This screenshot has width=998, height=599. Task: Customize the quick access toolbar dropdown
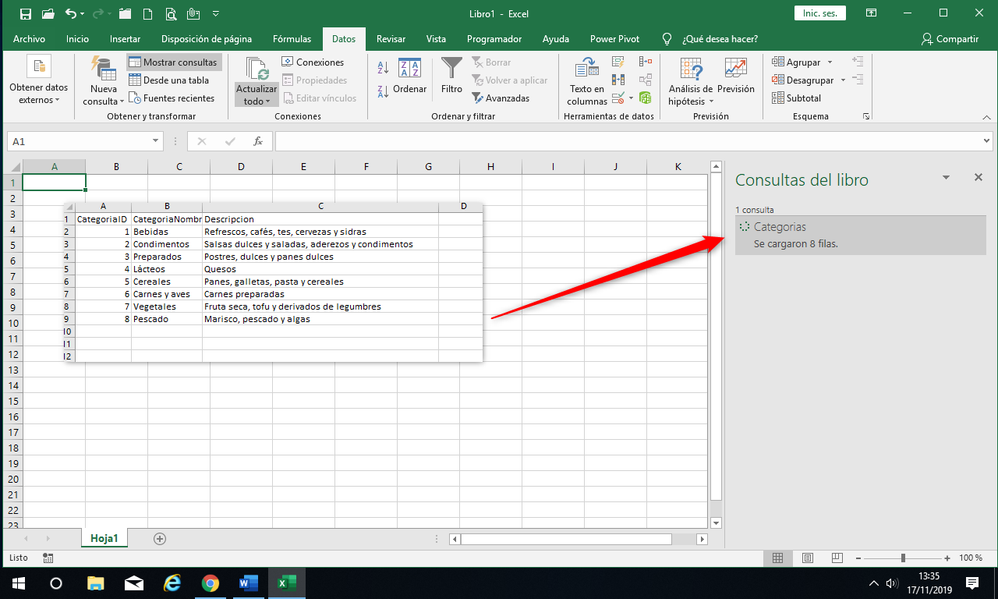[x=216, y=13]
